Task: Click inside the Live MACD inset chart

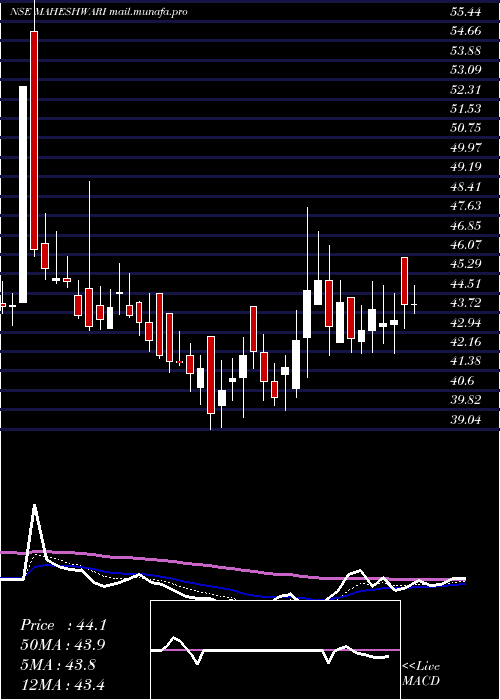Action: pos(275,650)
